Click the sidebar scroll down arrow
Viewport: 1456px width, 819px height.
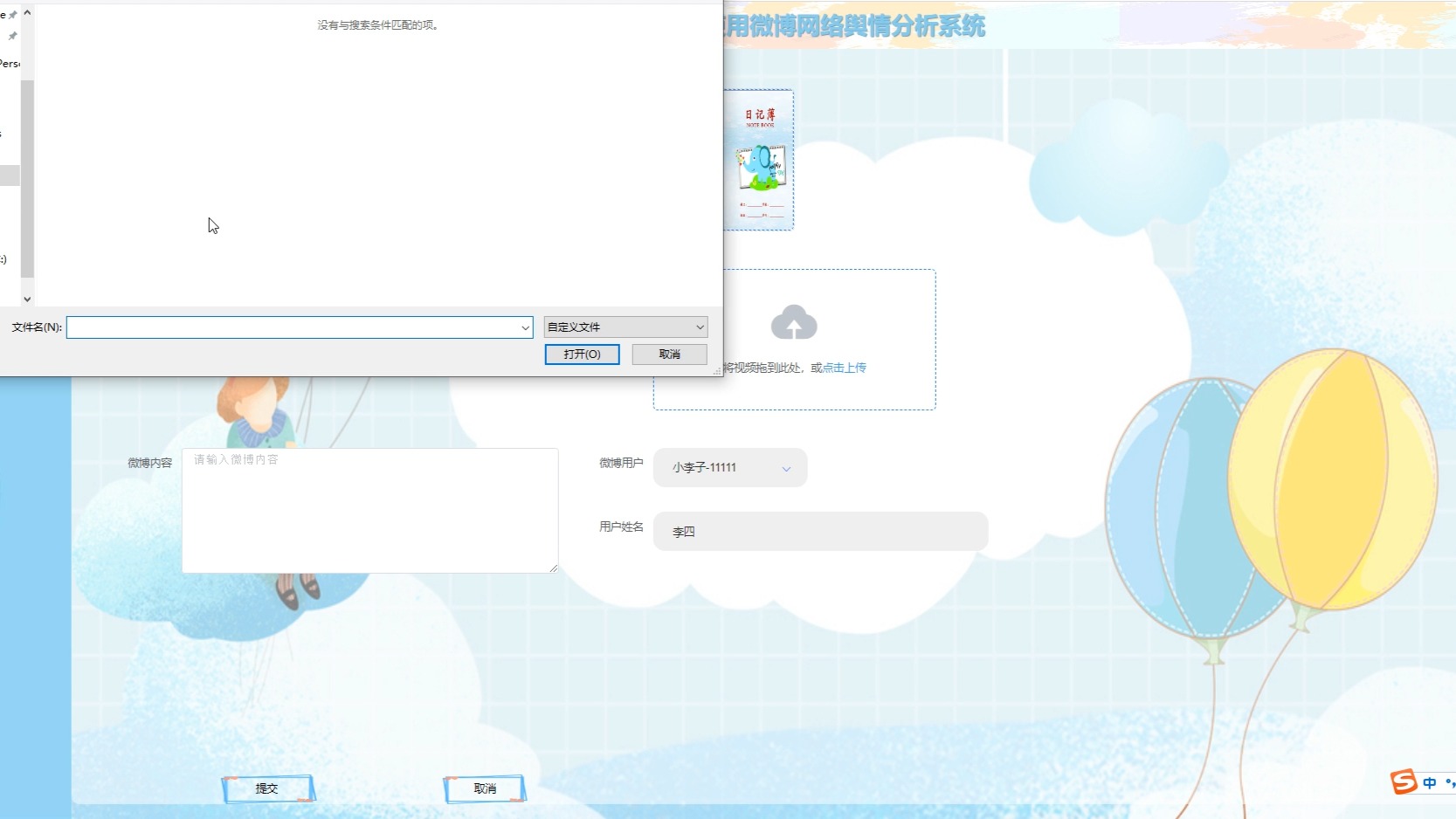click(x=27, y=299)
